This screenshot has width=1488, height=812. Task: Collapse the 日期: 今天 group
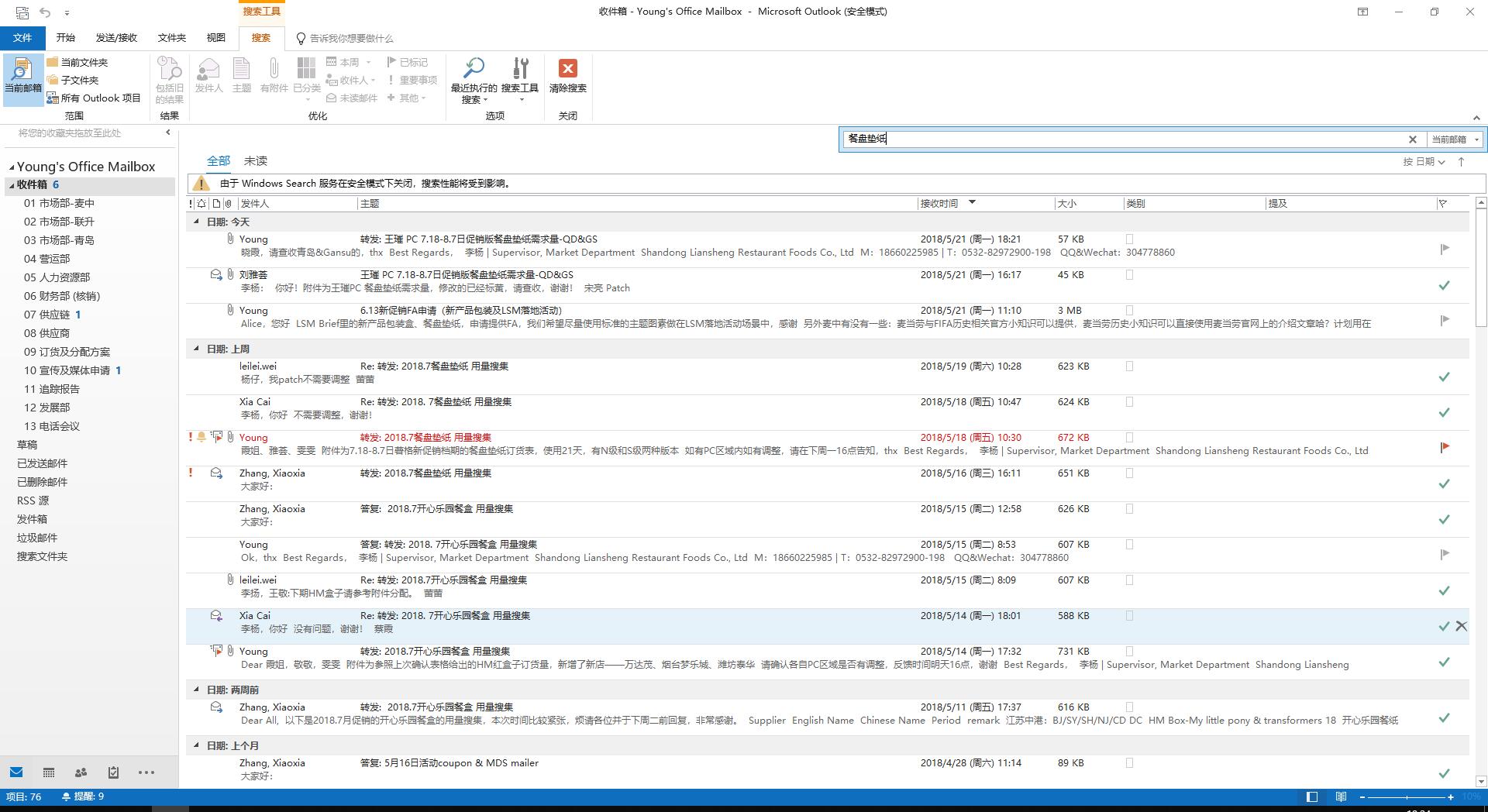pyautogui.click(x=196, y=222)
